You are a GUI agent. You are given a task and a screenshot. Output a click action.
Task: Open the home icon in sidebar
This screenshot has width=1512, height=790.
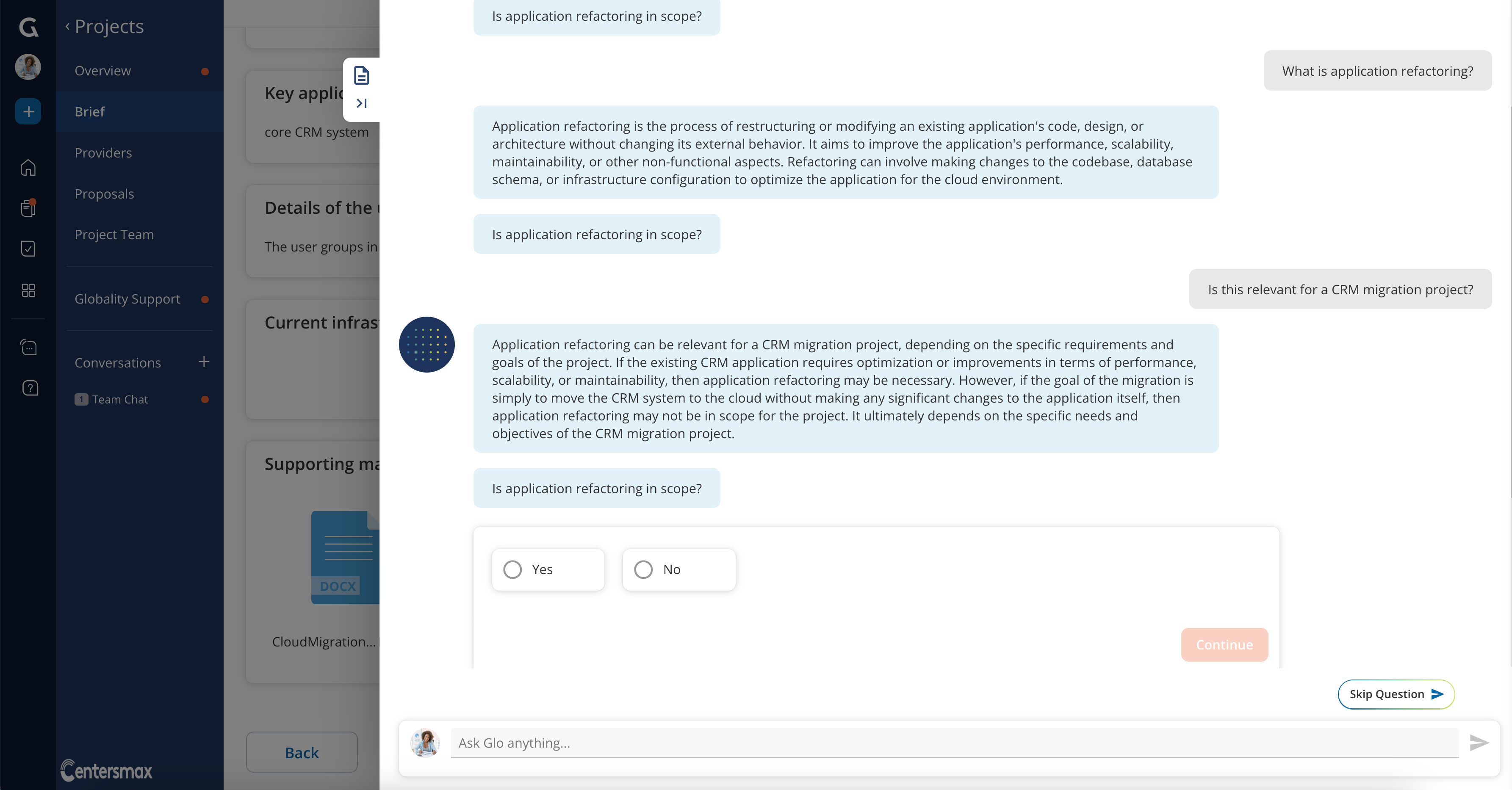pos(28,168)
